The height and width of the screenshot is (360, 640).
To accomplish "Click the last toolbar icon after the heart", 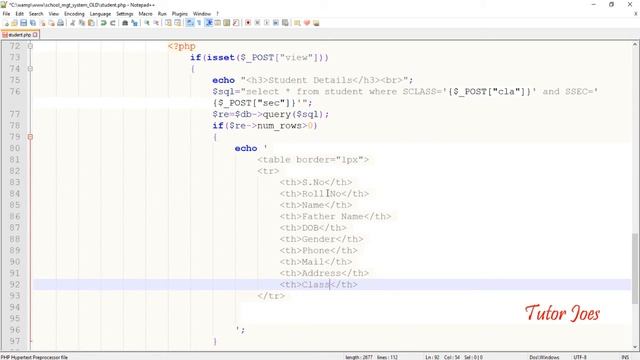I will tap(316, 23).
